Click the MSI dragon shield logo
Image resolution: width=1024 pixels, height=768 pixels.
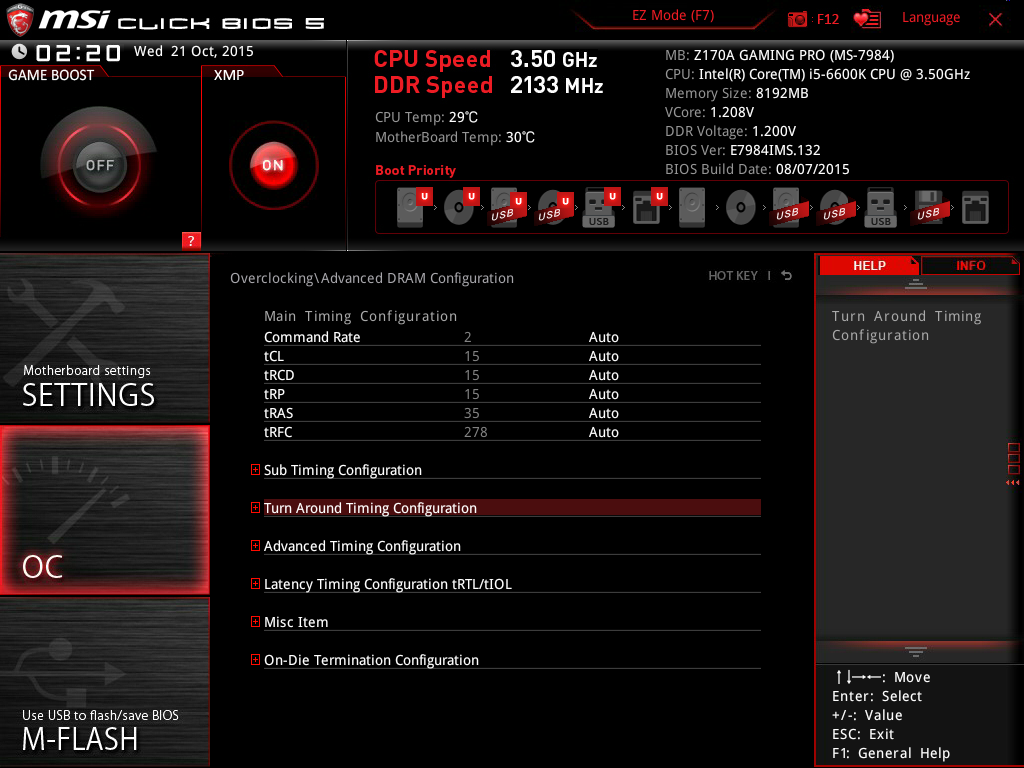pos(20,20)
